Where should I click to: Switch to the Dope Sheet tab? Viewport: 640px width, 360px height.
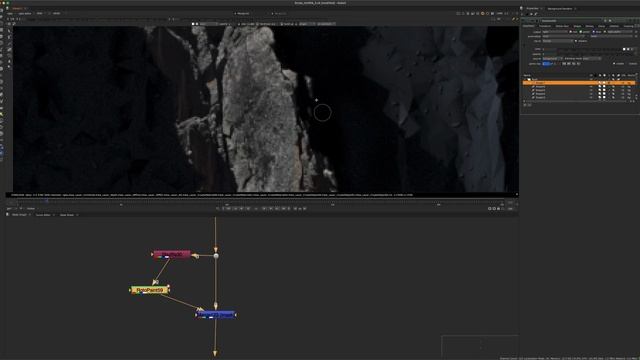[x=67, y=215]
